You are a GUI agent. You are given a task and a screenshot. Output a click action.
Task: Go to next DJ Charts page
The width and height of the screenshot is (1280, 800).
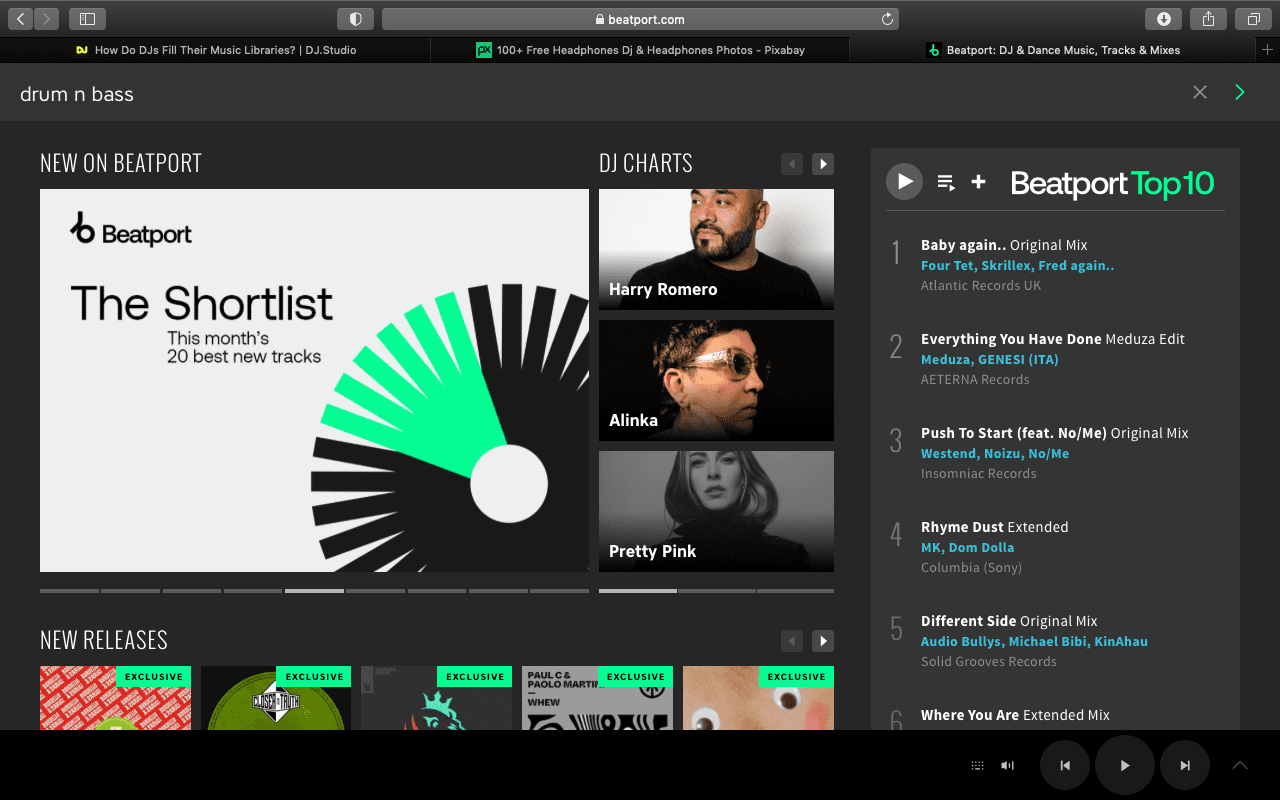point(823,164)
